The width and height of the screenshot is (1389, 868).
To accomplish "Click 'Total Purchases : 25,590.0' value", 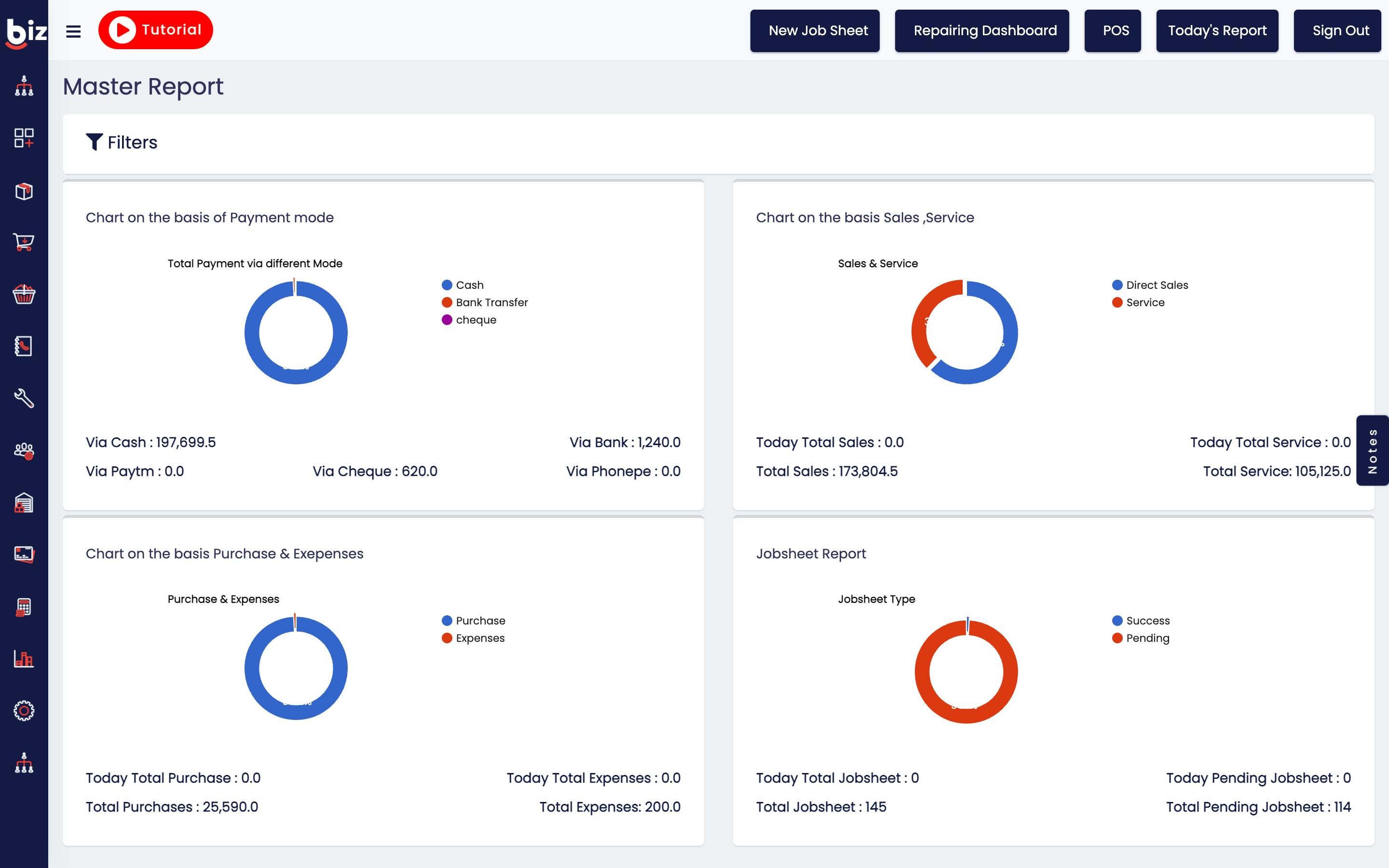I will (172, 807).
